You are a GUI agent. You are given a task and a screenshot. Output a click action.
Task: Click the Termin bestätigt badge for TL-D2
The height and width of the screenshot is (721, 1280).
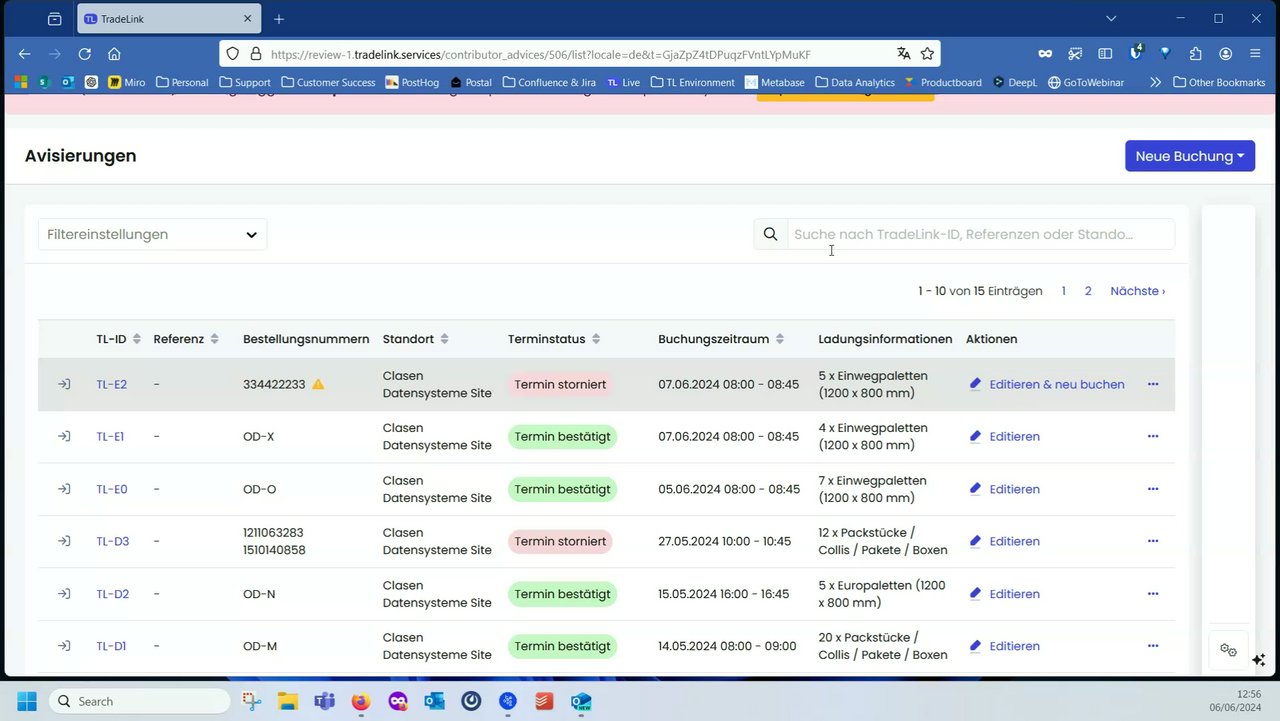pyautogui.click(x=562, y=594)
